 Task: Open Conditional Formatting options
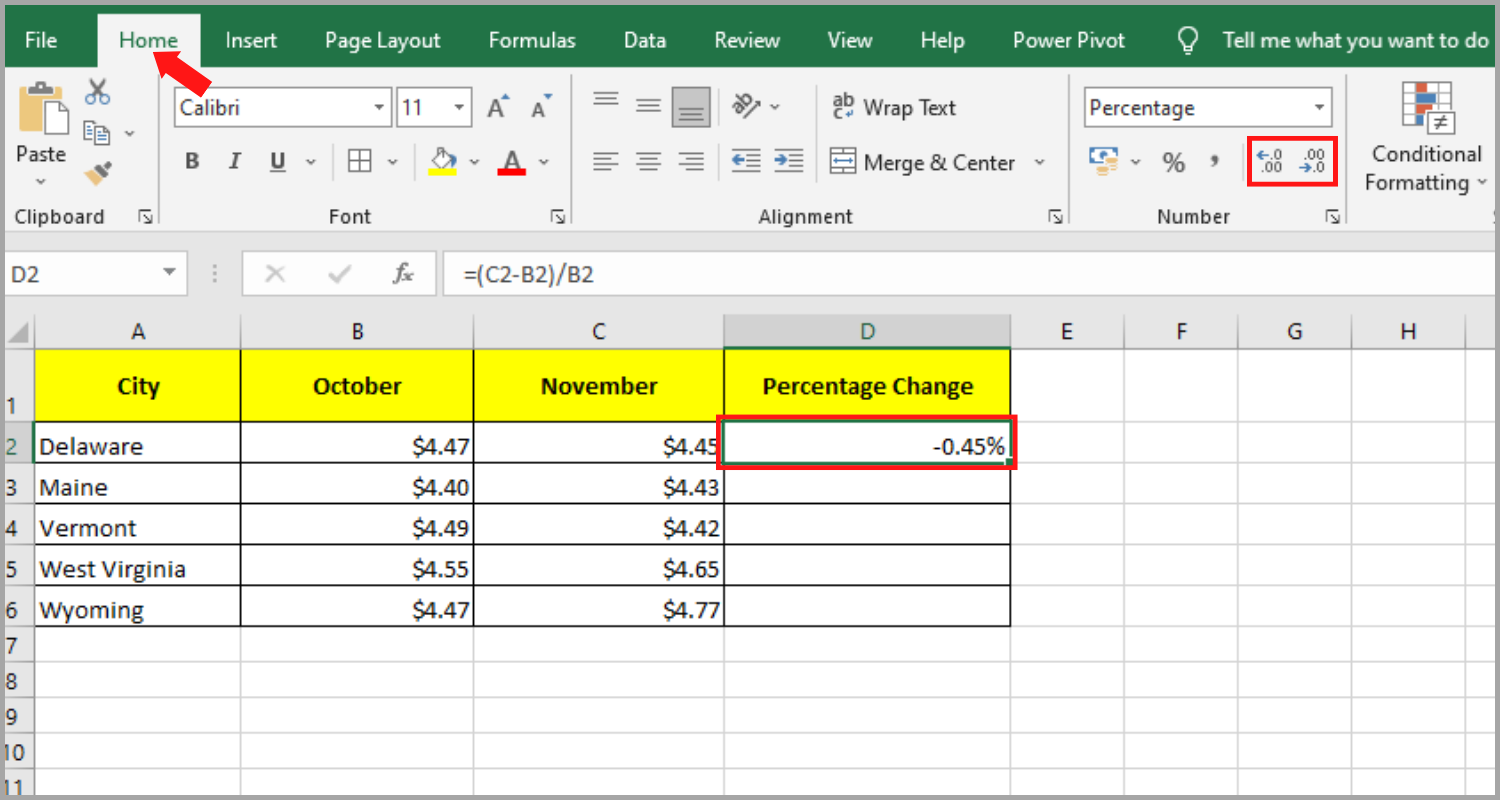click(x=1424, y=145)
